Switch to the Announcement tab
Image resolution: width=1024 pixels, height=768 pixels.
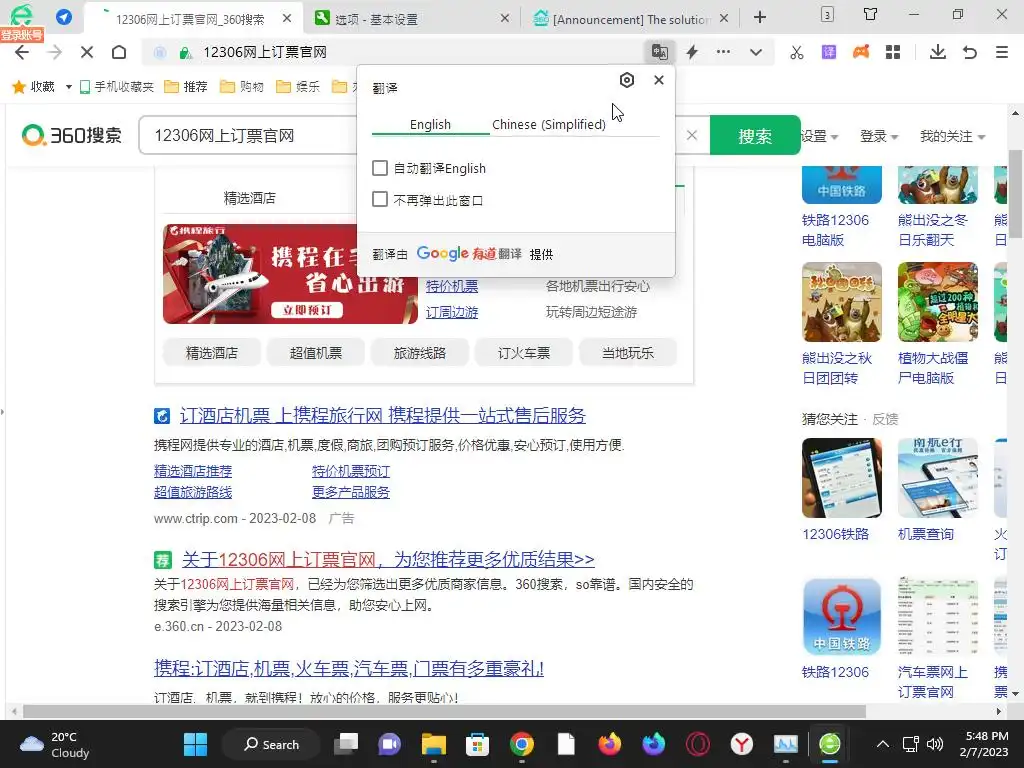(x=631, y=19)
